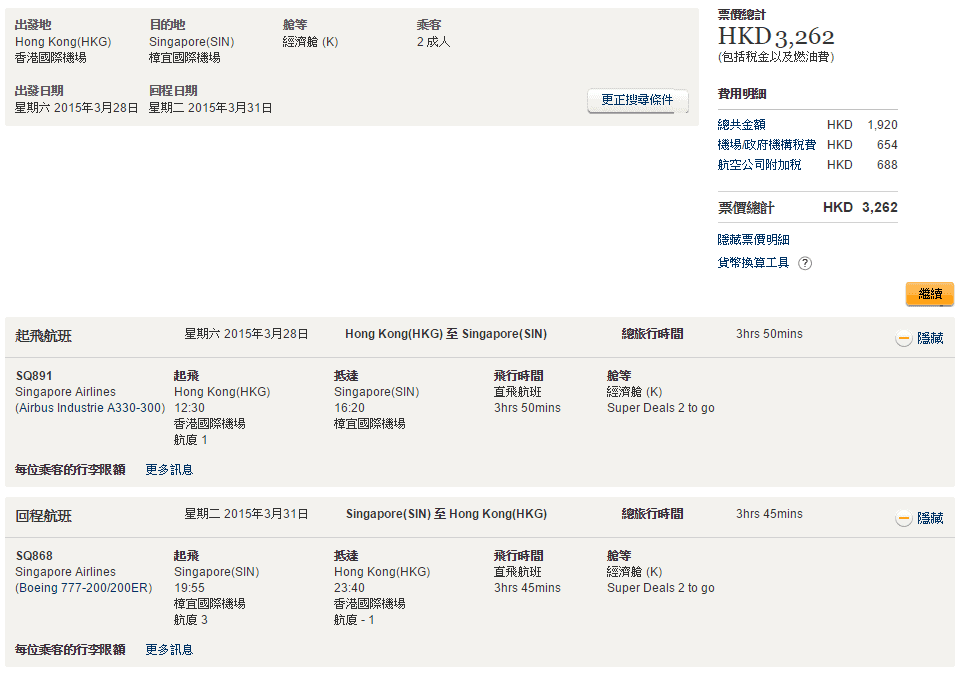The image size is (958, 681).
Task: Select 每位乘客的行李限額 for the departing flight
Action: point(70,470)
